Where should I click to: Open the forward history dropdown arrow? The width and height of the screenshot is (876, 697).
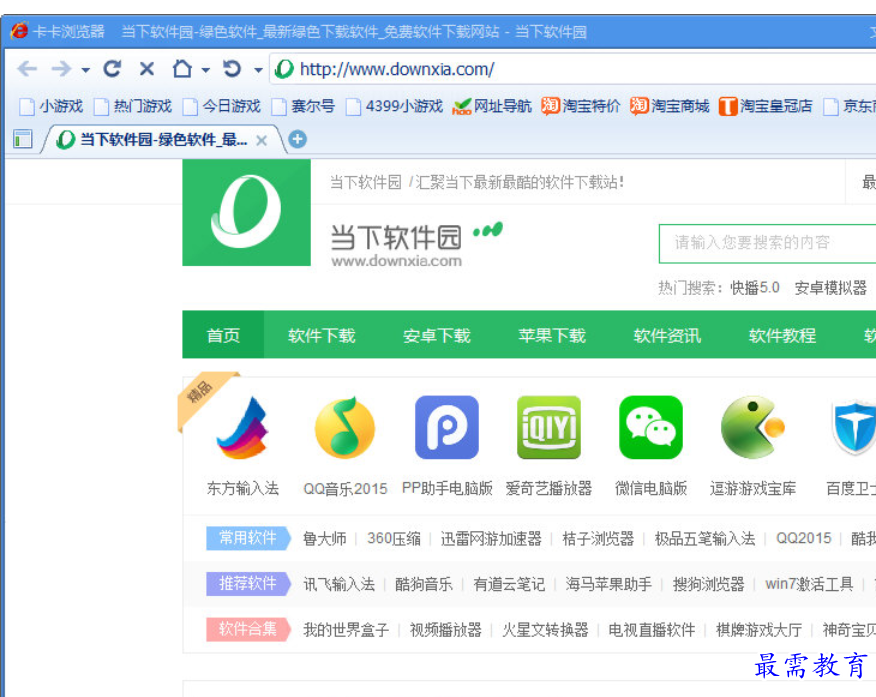click(x=85, y=70)
